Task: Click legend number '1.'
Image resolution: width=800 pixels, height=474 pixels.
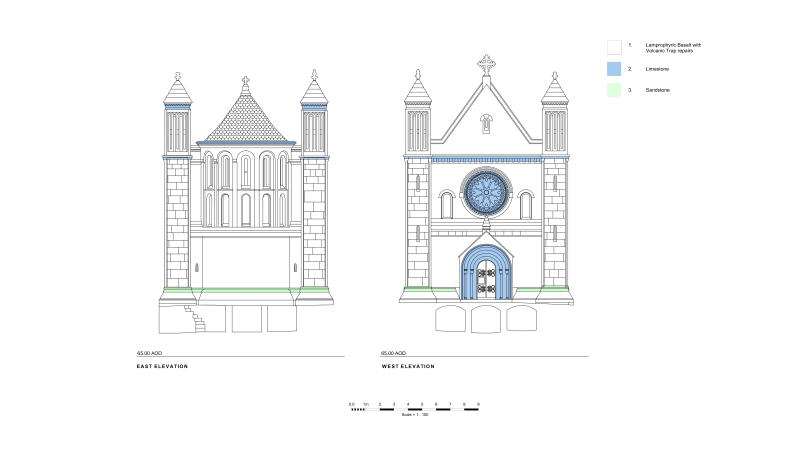Action: pyautogui.click(x=630, y=45)
